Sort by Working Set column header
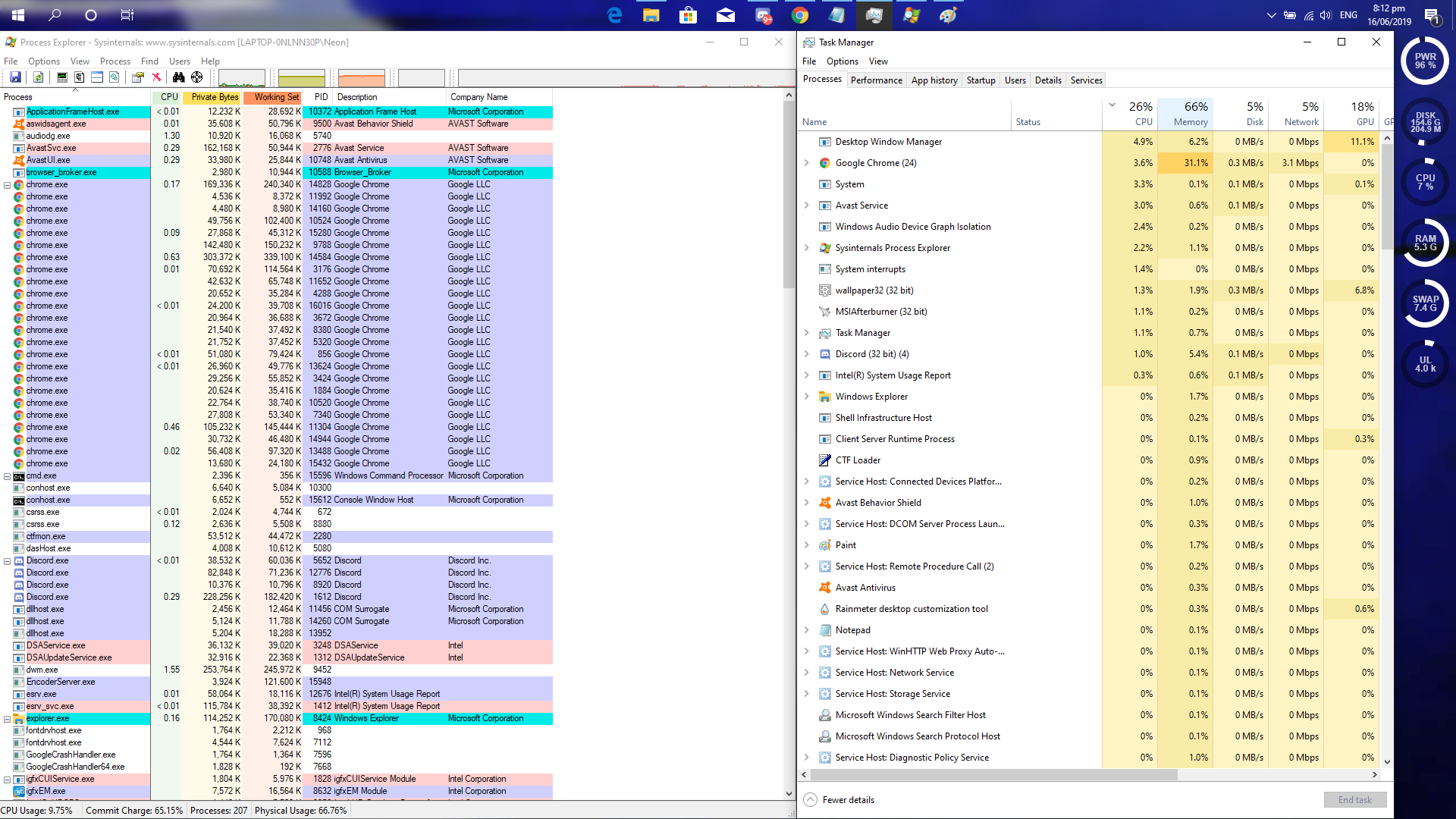Screen dimensions: 1456x819 pos(273,97)
